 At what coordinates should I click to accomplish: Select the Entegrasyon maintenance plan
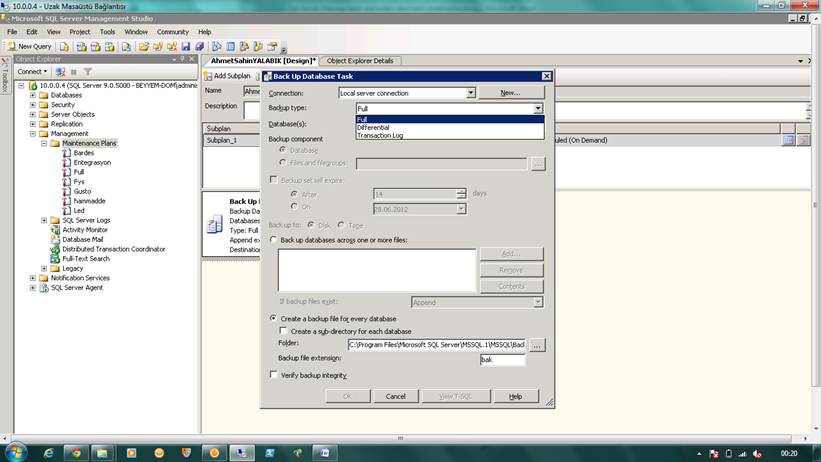coord(92,162)
